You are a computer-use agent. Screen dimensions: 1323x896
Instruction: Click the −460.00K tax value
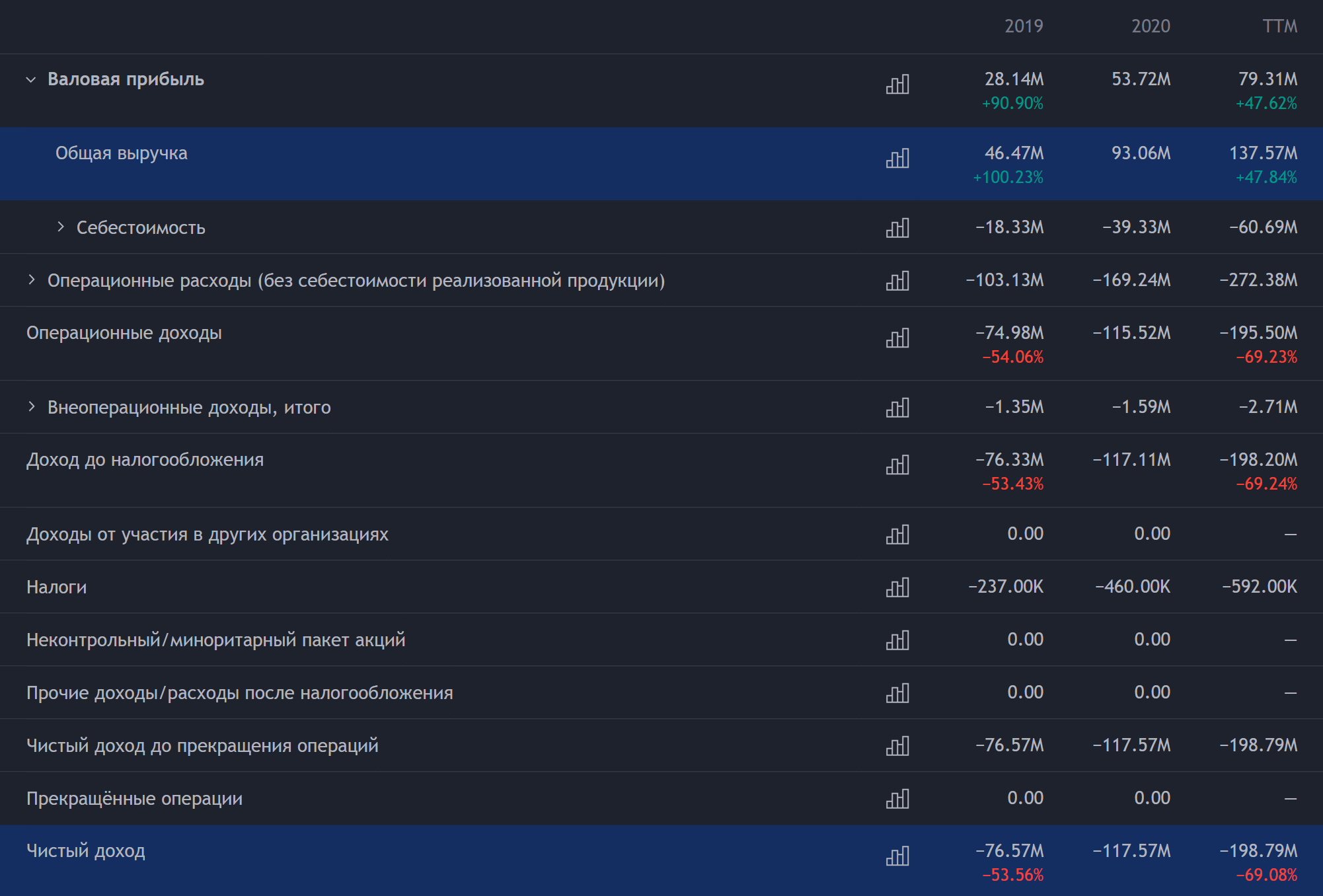1133,587
